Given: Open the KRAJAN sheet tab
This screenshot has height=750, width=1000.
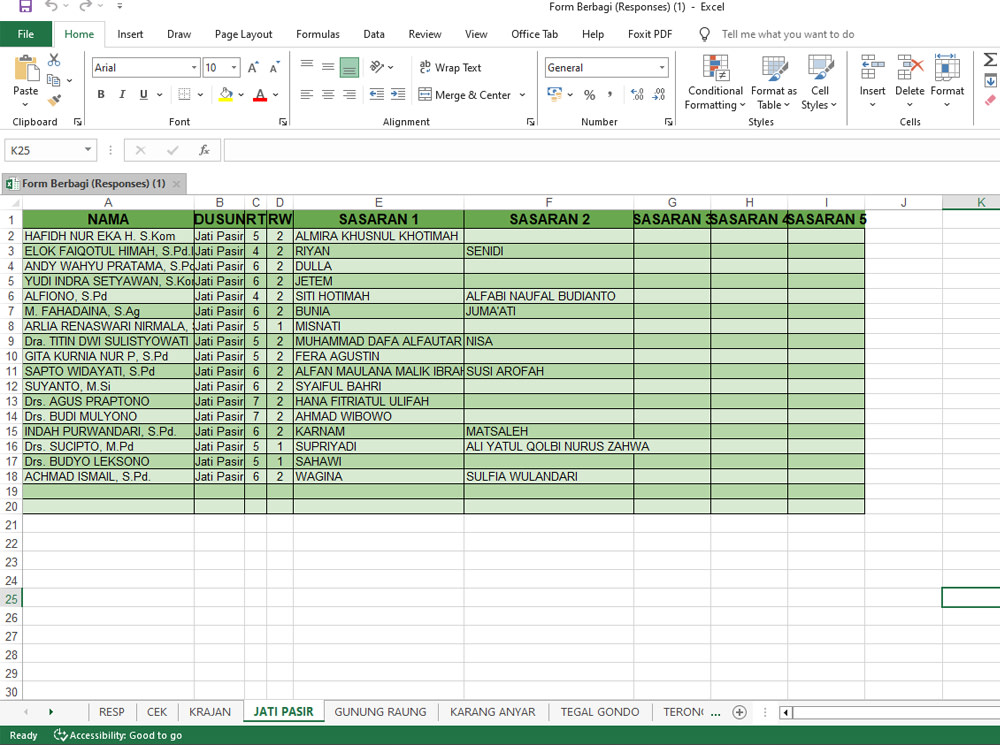Looking at the screenshot, I should (x=210, y=712).
